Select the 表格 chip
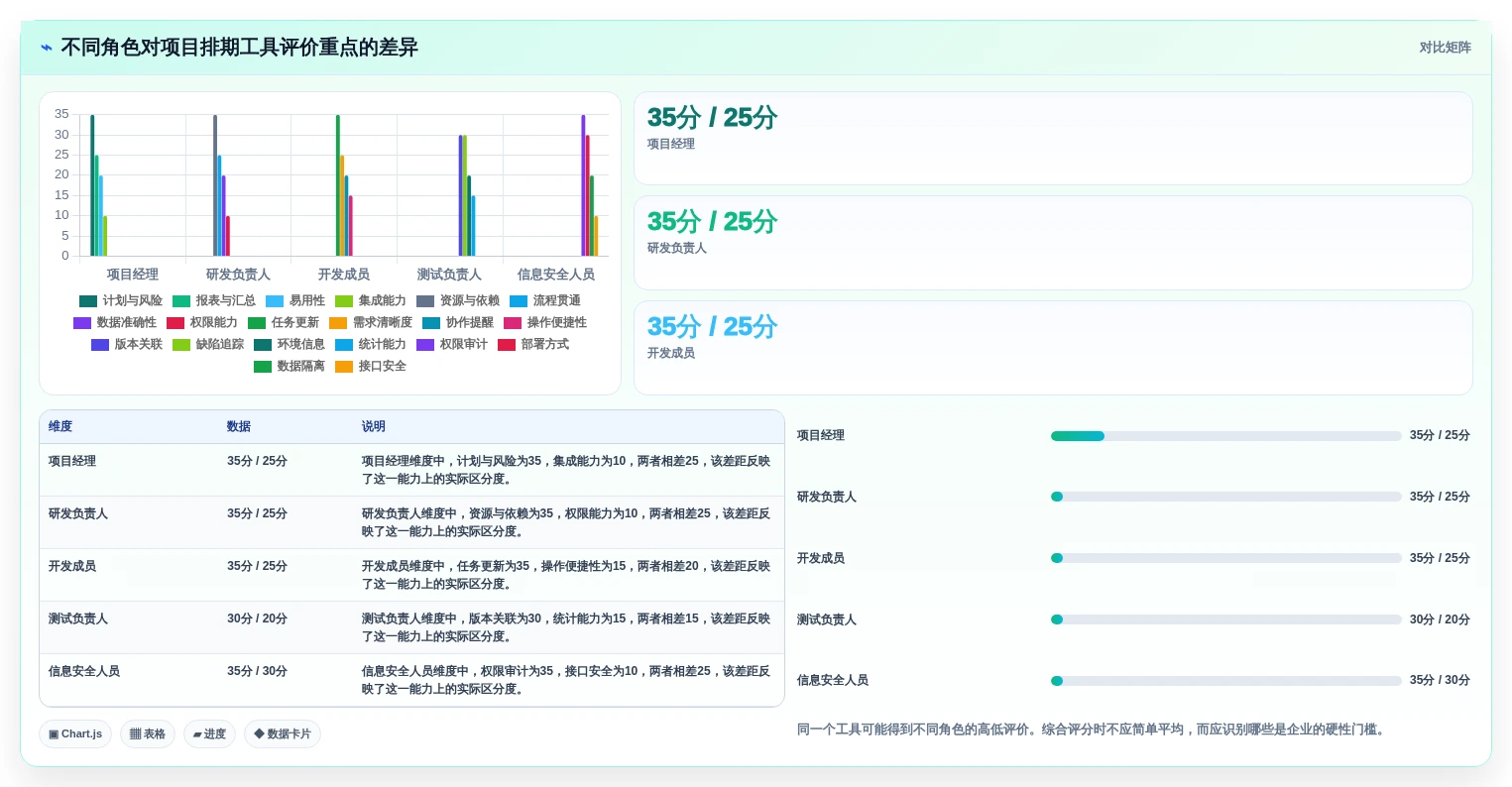1512x787 pixels. (x=148, y=734)
